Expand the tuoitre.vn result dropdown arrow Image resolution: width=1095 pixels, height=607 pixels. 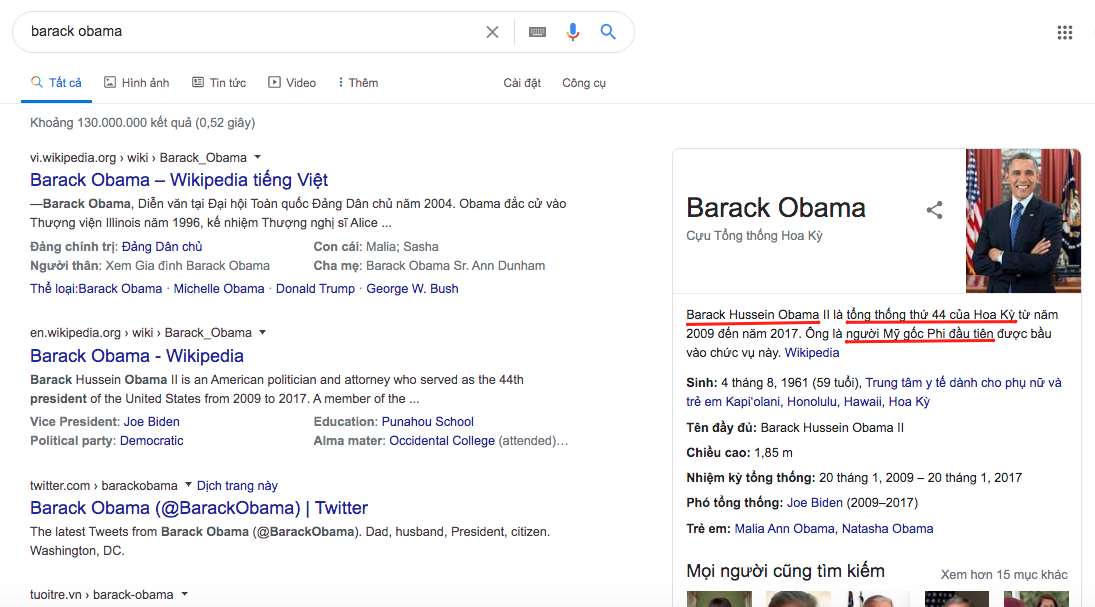(185, 594)
